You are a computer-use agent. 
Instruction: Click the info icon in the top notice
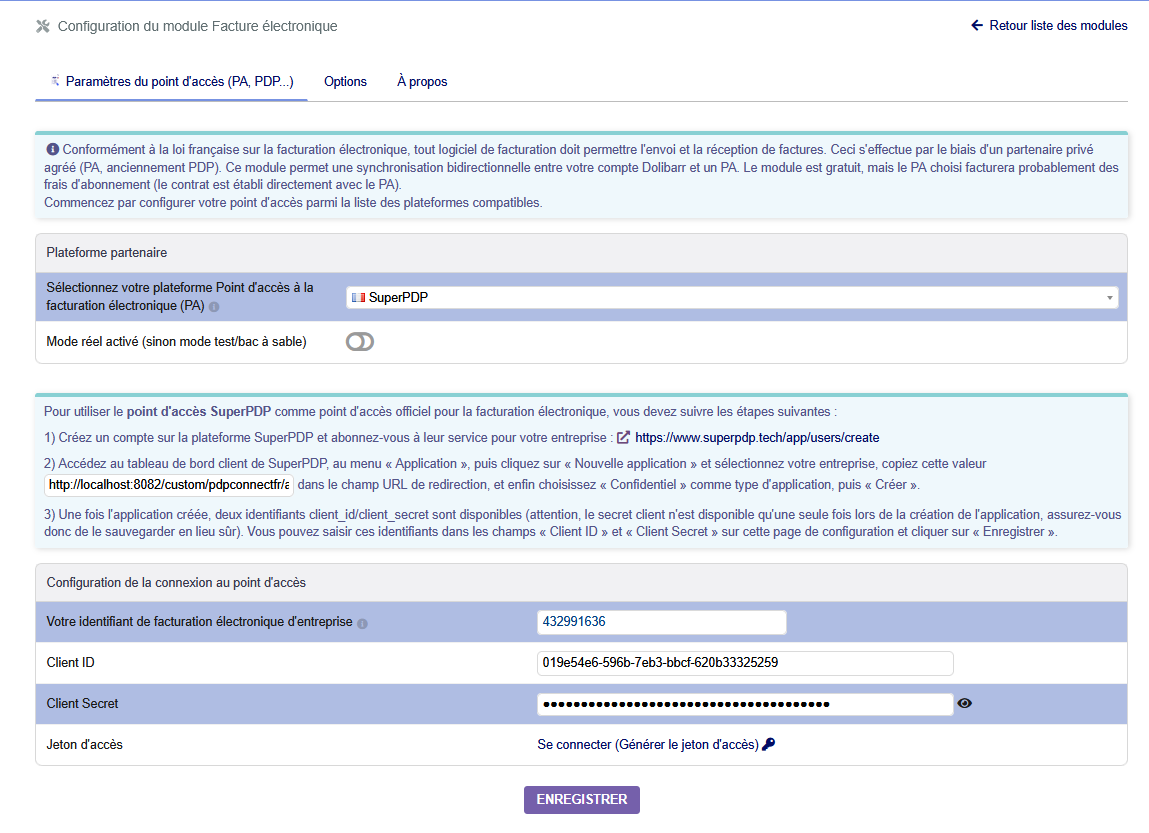[x=53, y=149]
